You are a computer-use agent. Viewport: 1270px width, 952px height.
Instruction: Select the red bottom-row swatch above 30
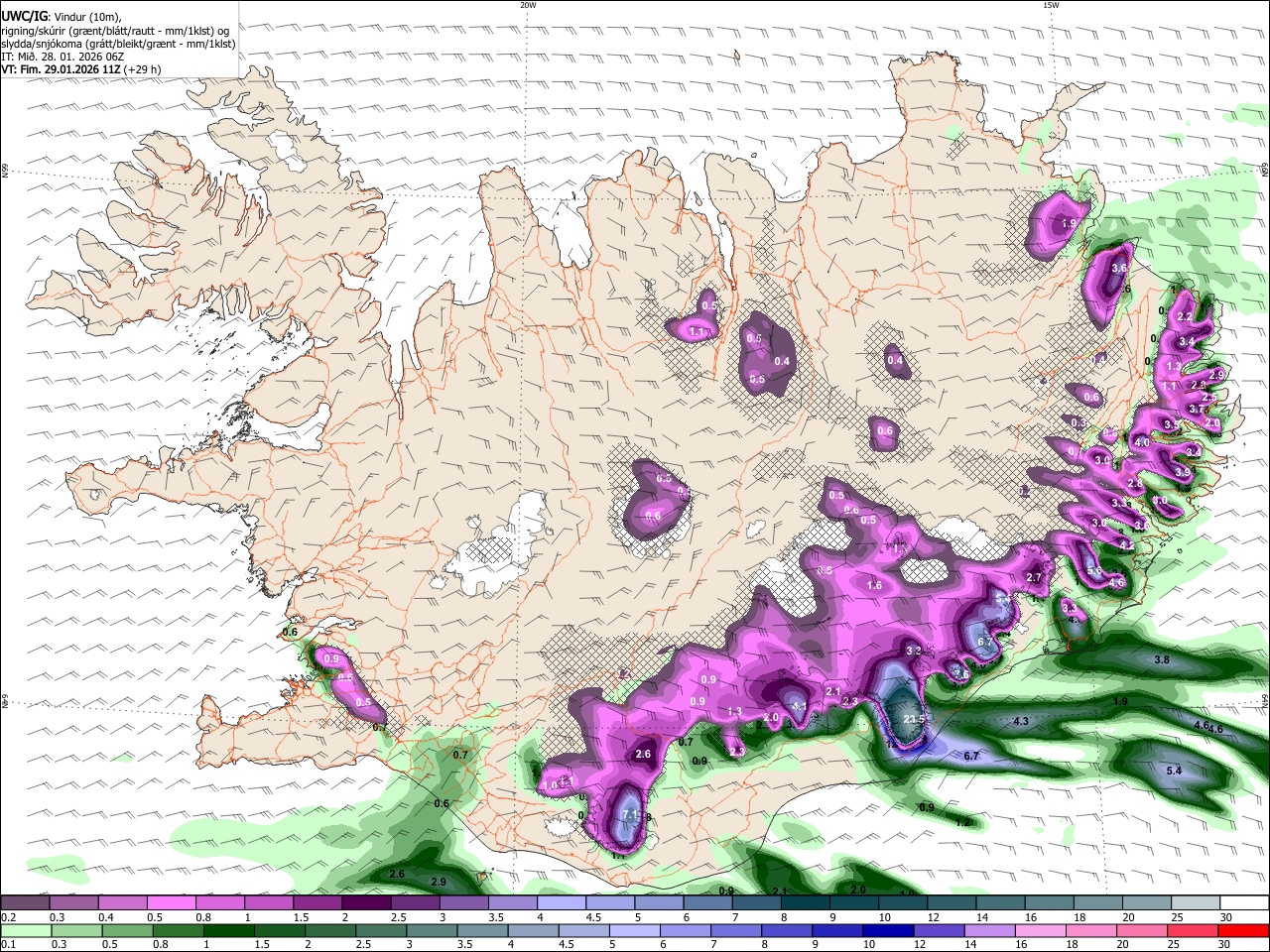pyautogui.click(x=1243, y=931)
